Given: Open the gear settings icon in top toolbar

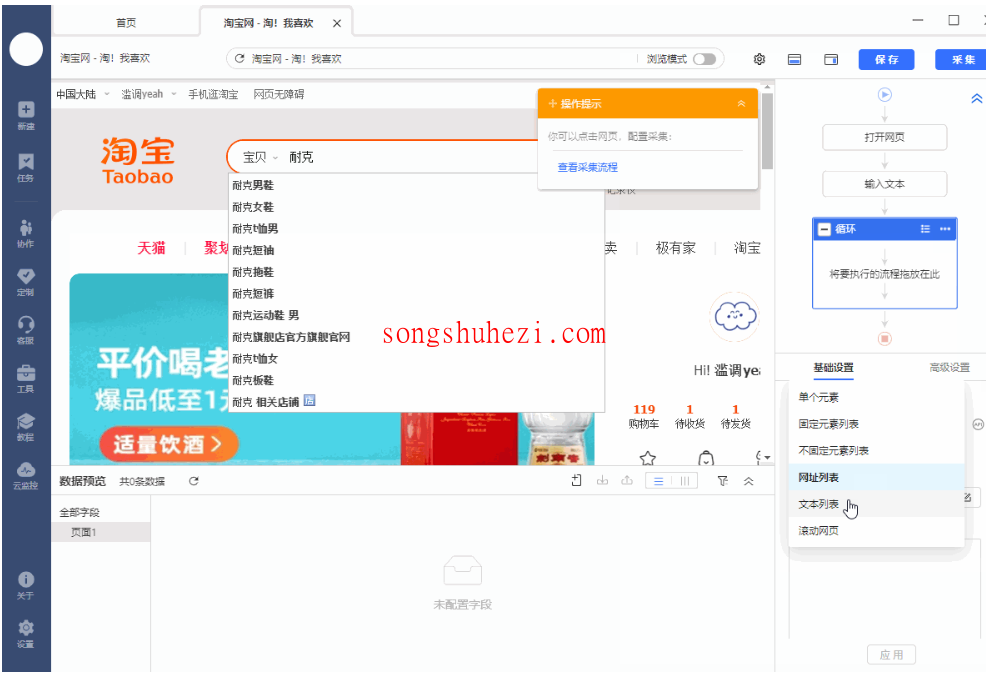Looking at the screenshot, I should 759,59.
